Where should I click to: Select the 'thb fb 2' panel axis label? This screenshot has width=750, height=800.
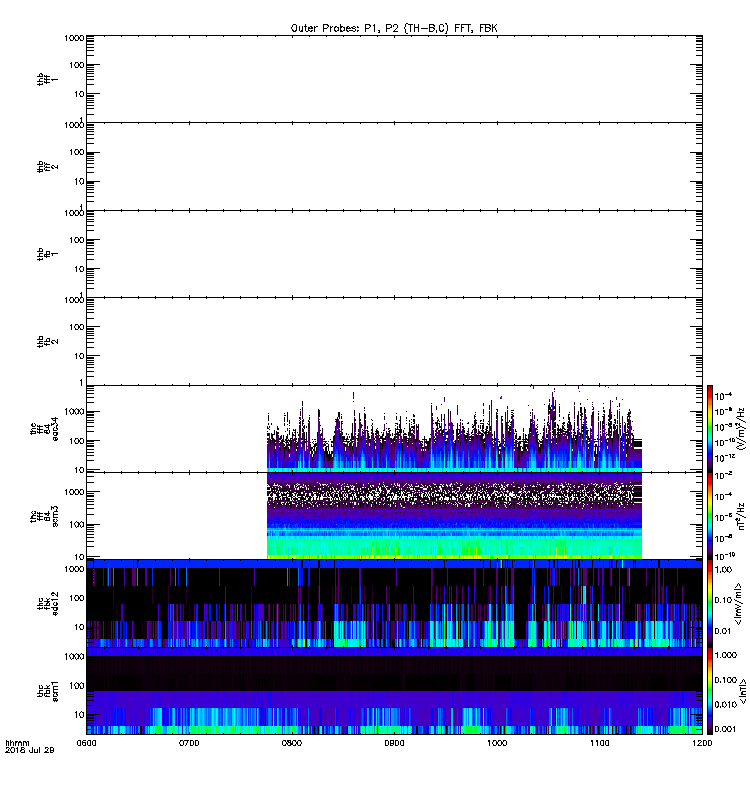click(x=47, y=341)
